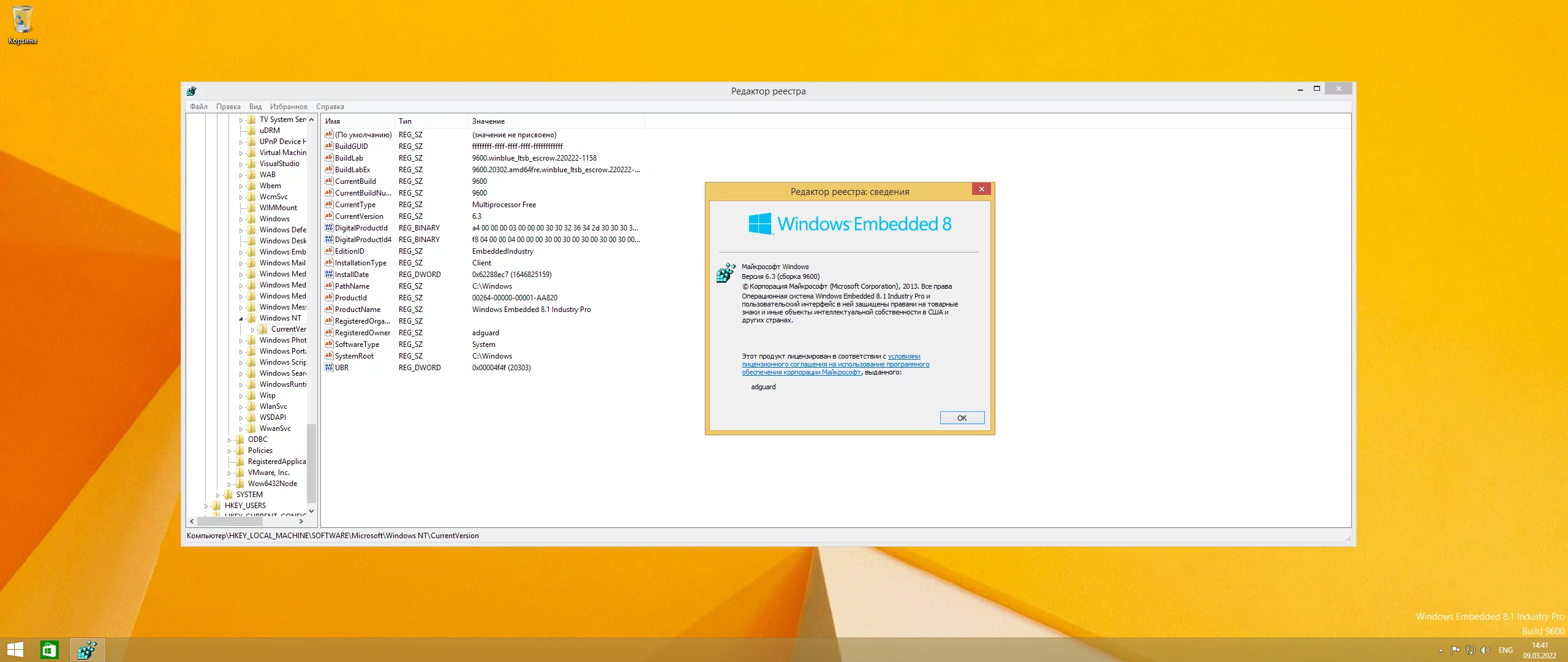Open the license agreement terms link
Viewport: 1568px width, 662px height.
click(835, 365)
